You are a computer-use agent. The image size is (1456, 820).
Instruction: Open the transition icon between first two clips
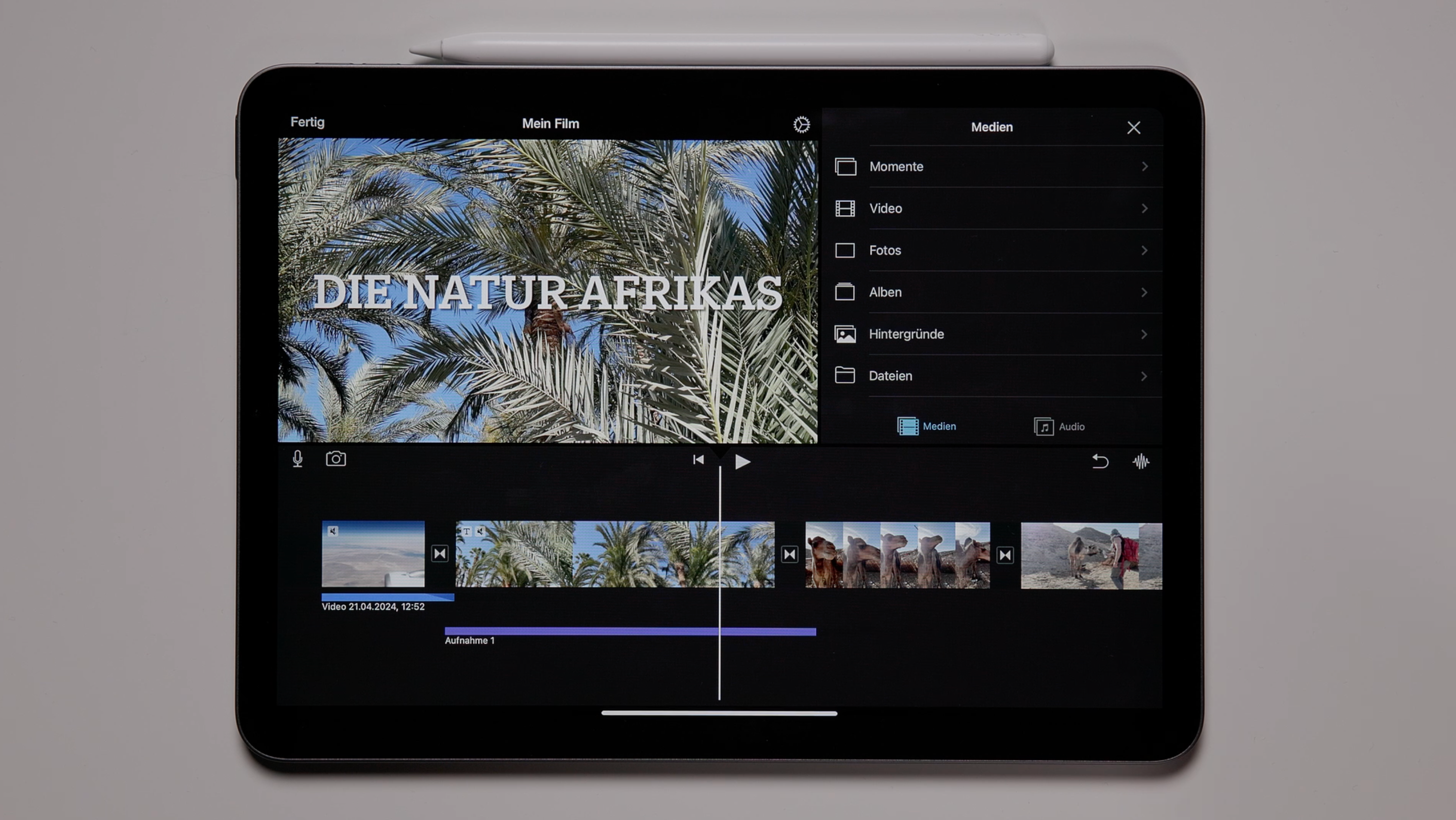point(440,555)
